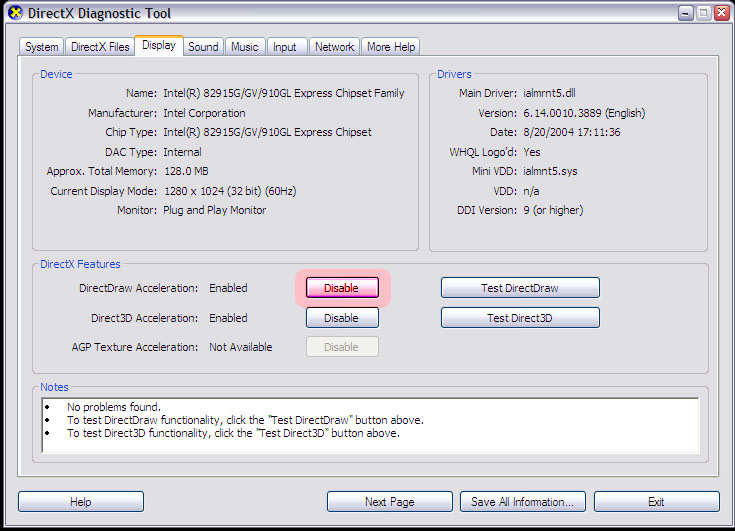
Task: Open the More Help tab
Action: tap(390, 47)
